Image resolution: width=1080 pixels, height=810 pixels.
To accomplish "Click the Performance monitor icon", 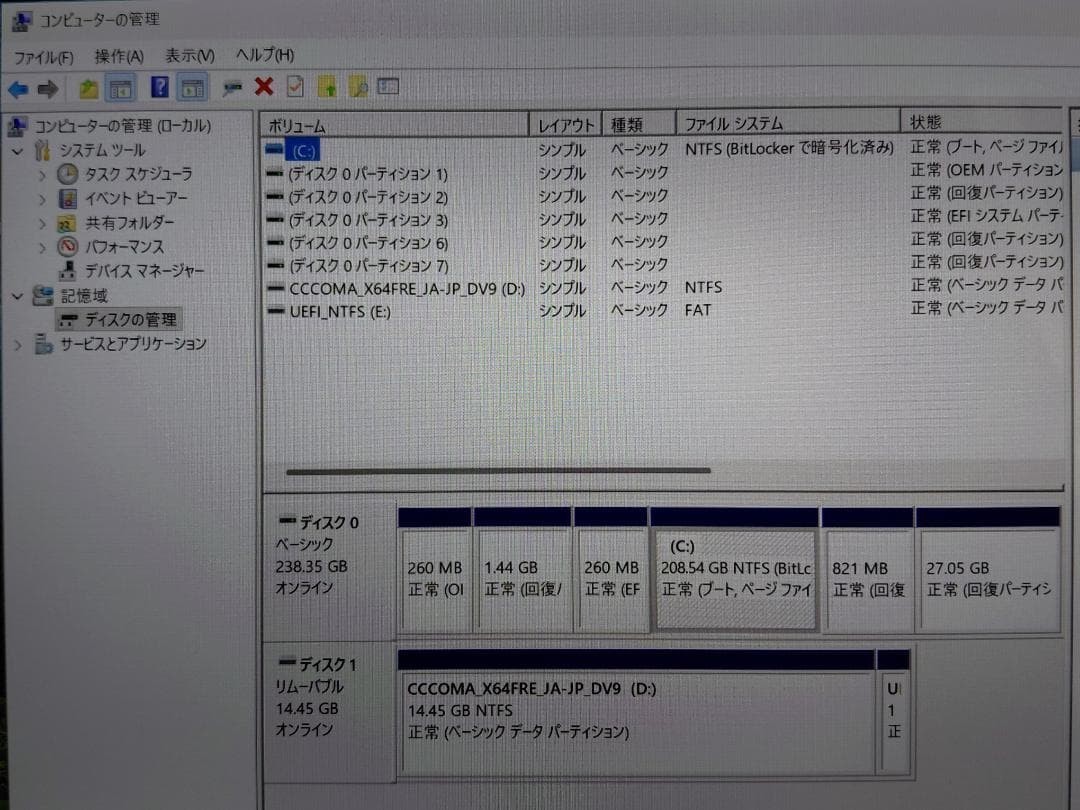I will tap(67, 247).
